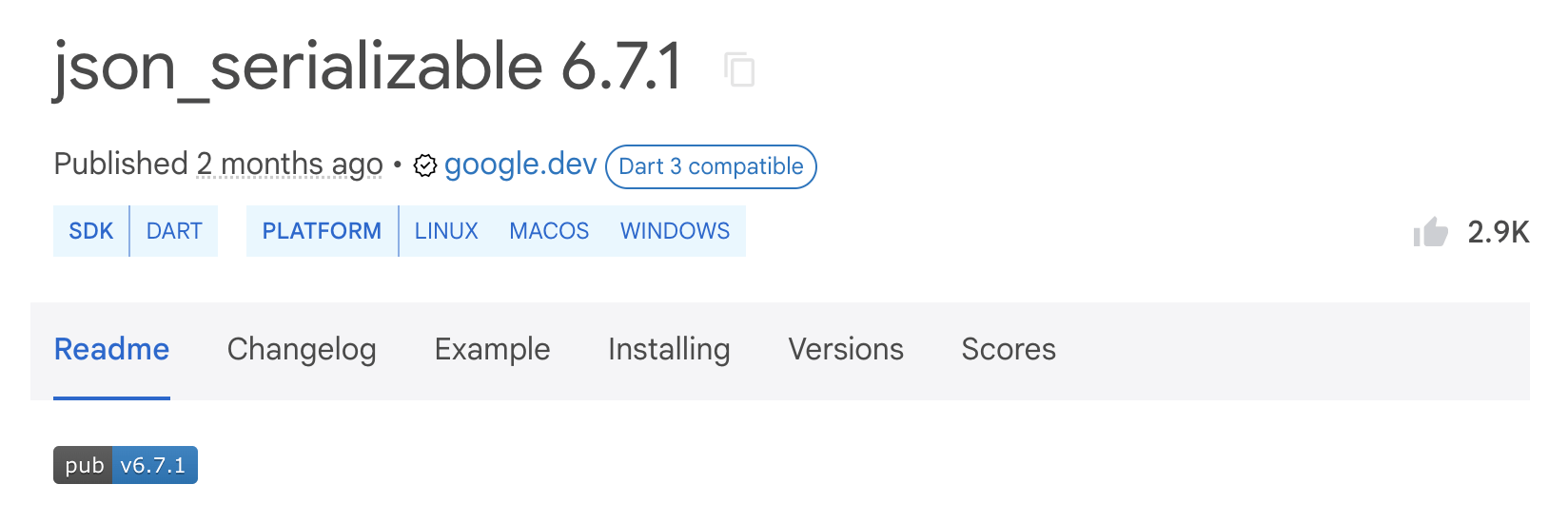This screenshot has height=523, width=1568.
Task: Select the MACOS platform tag
Action: click(x=549, y=231)
